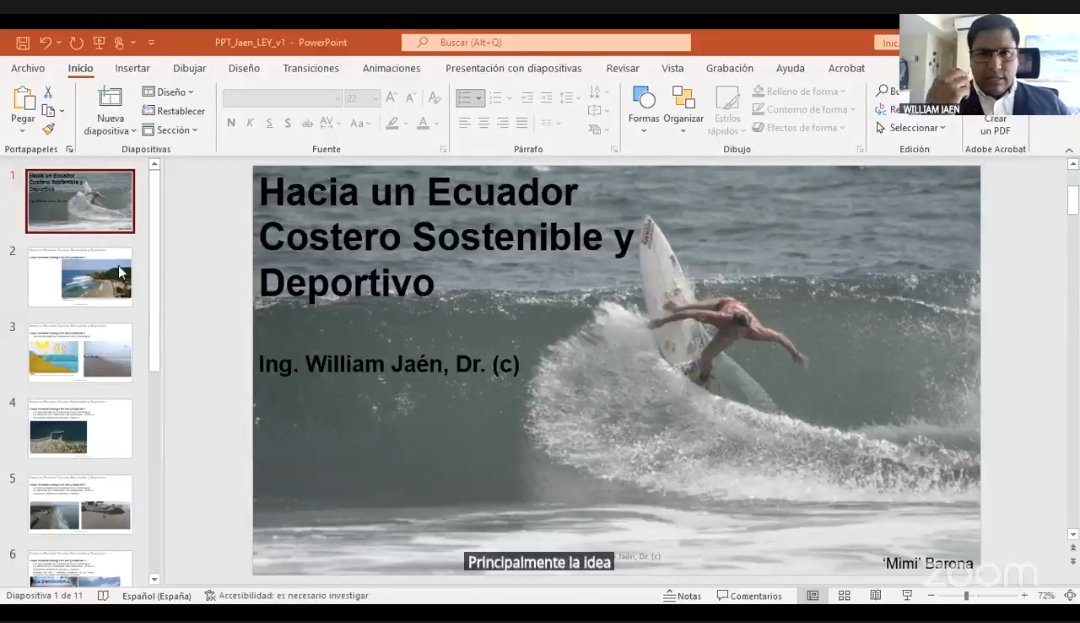Screen dimensions: 1080x623
Task: Increase the font size
Action: (391, 98)
